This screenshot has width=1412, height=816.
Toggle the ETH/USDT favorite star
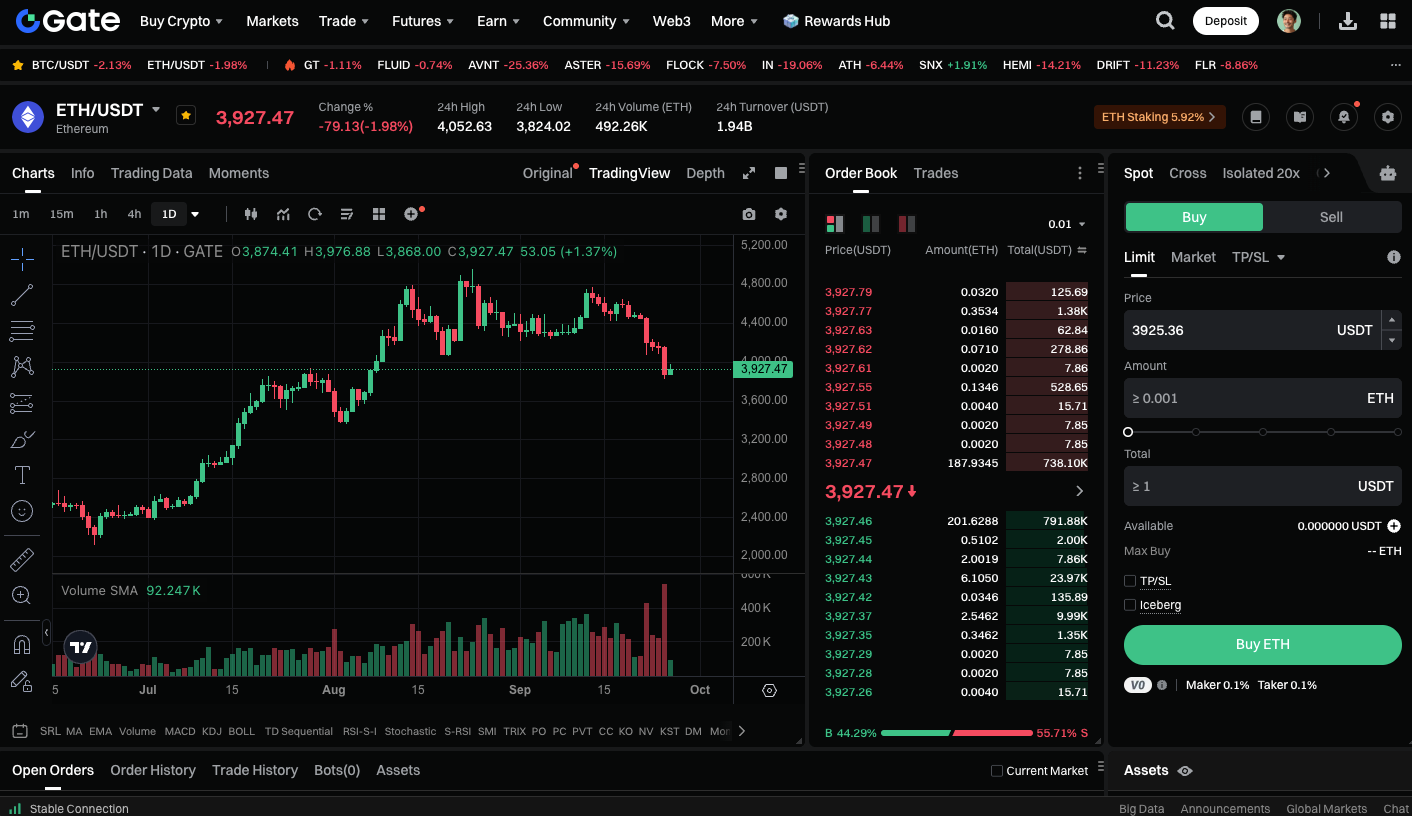click(x=186, y=116)
